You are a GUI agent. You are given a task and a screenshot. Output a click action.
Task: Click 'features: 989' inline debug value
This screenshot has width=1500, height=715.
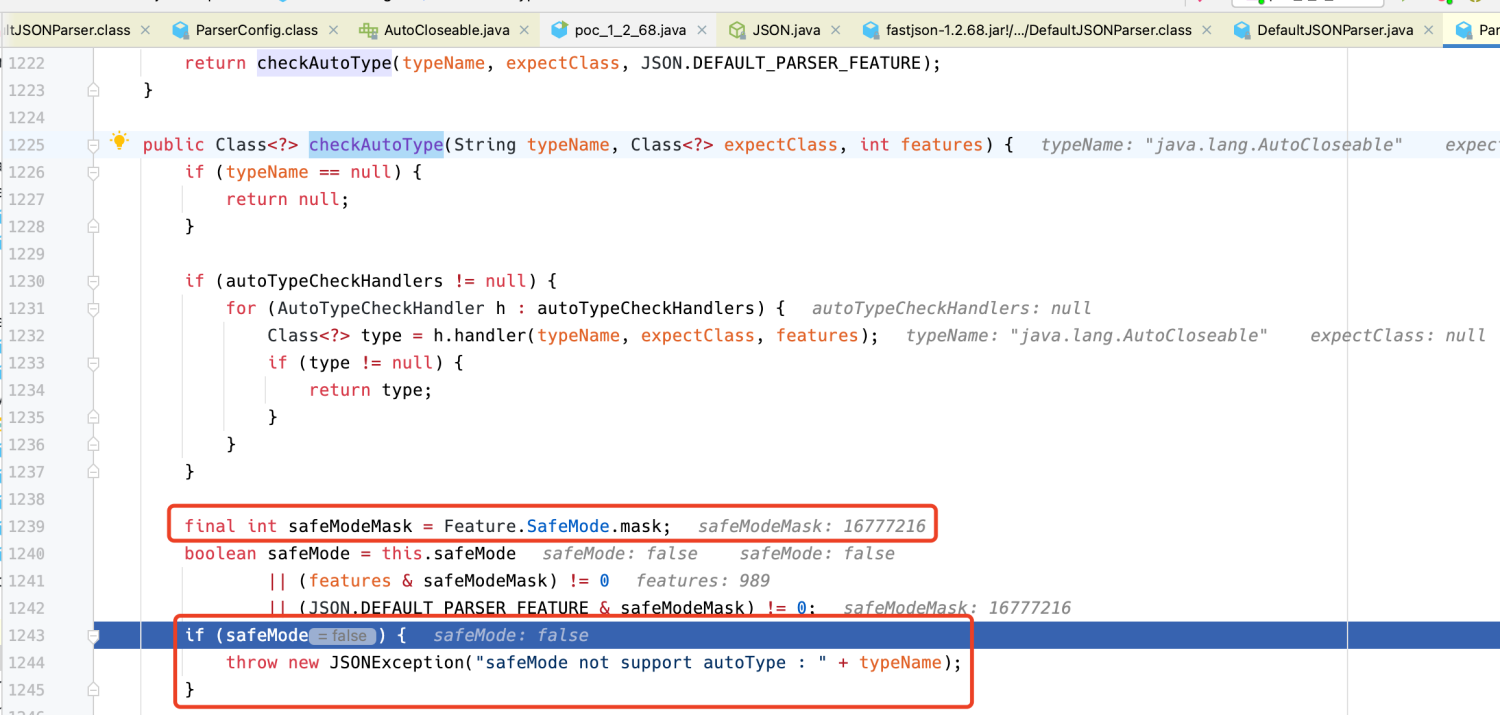(703, 581)
